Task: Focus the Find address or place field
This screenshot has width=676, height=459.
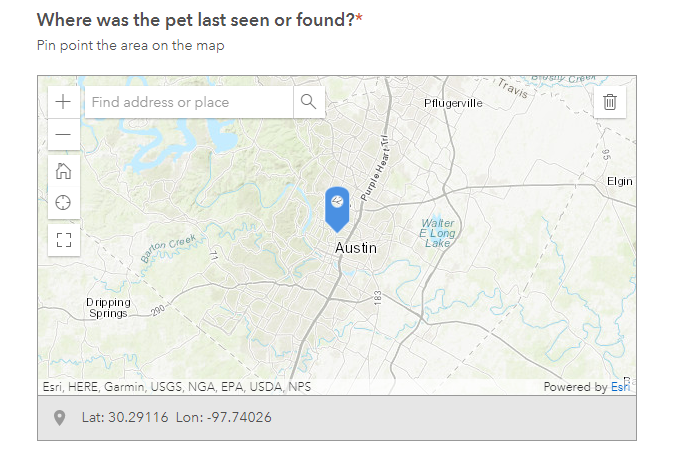Action: 189,102
